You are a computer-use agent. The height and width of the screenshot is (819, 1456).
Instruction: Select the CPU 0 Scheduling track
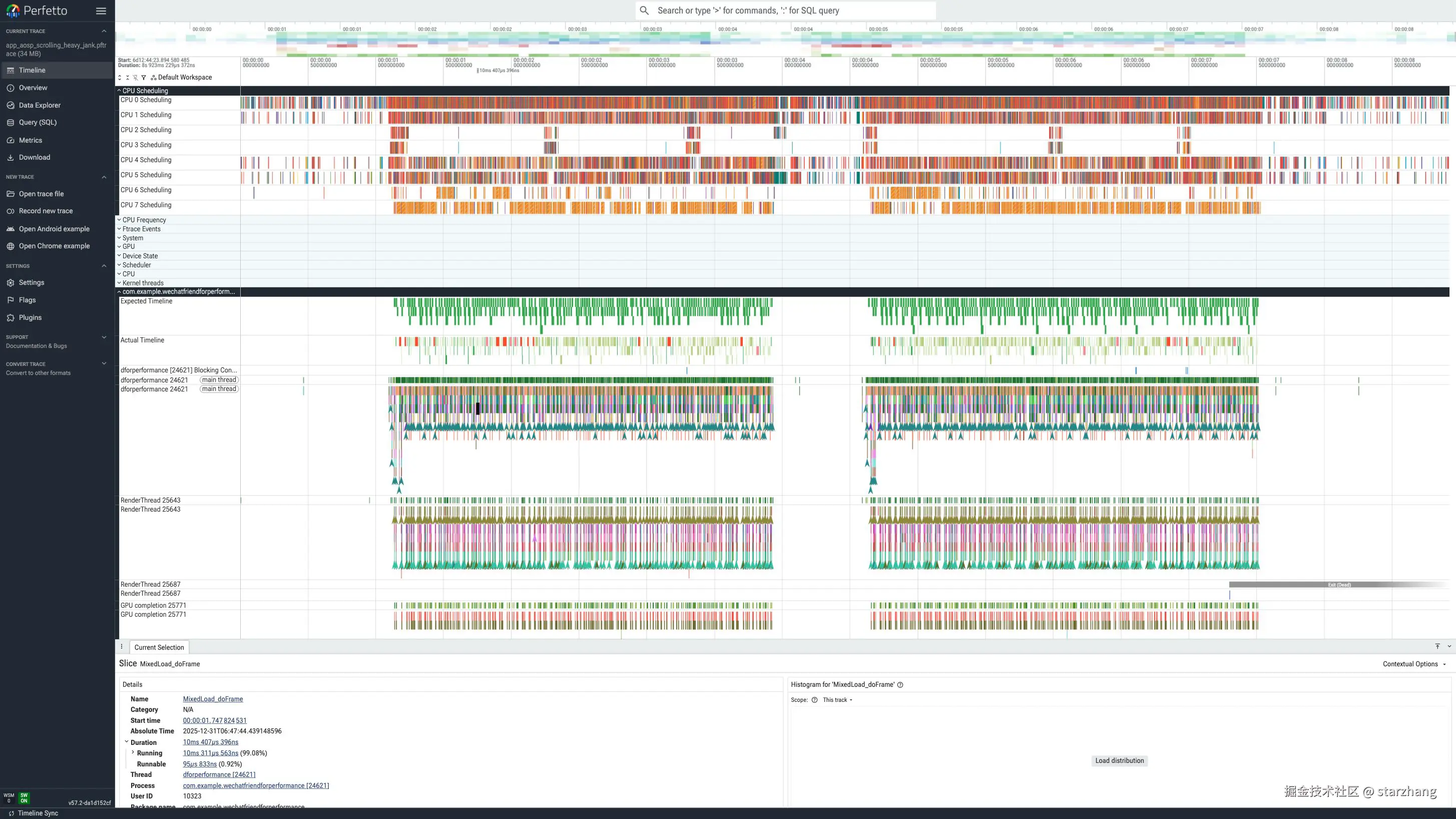tap(146, 100)
